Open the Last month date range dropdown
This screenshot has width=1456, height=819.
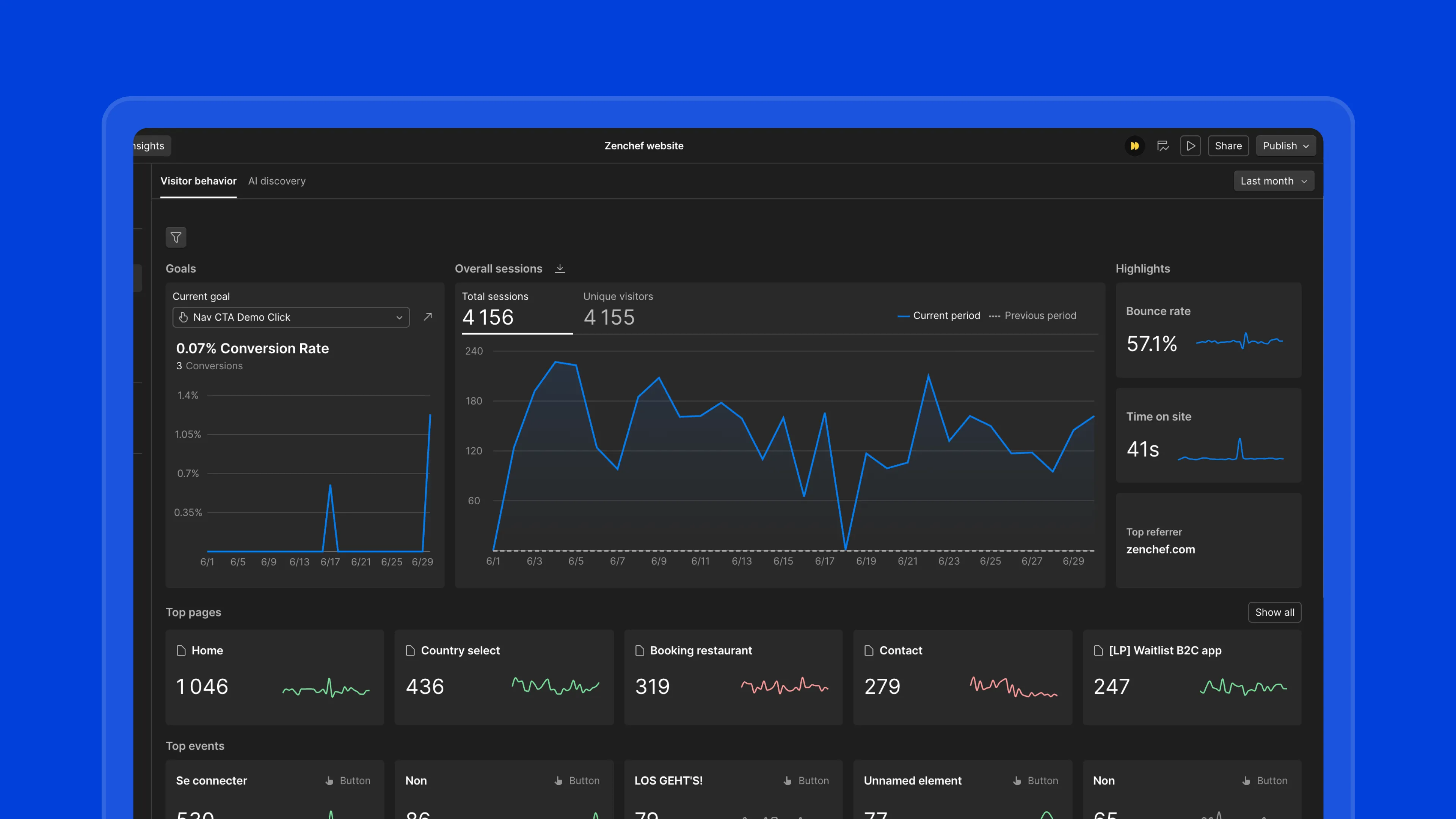[1274, 181]
